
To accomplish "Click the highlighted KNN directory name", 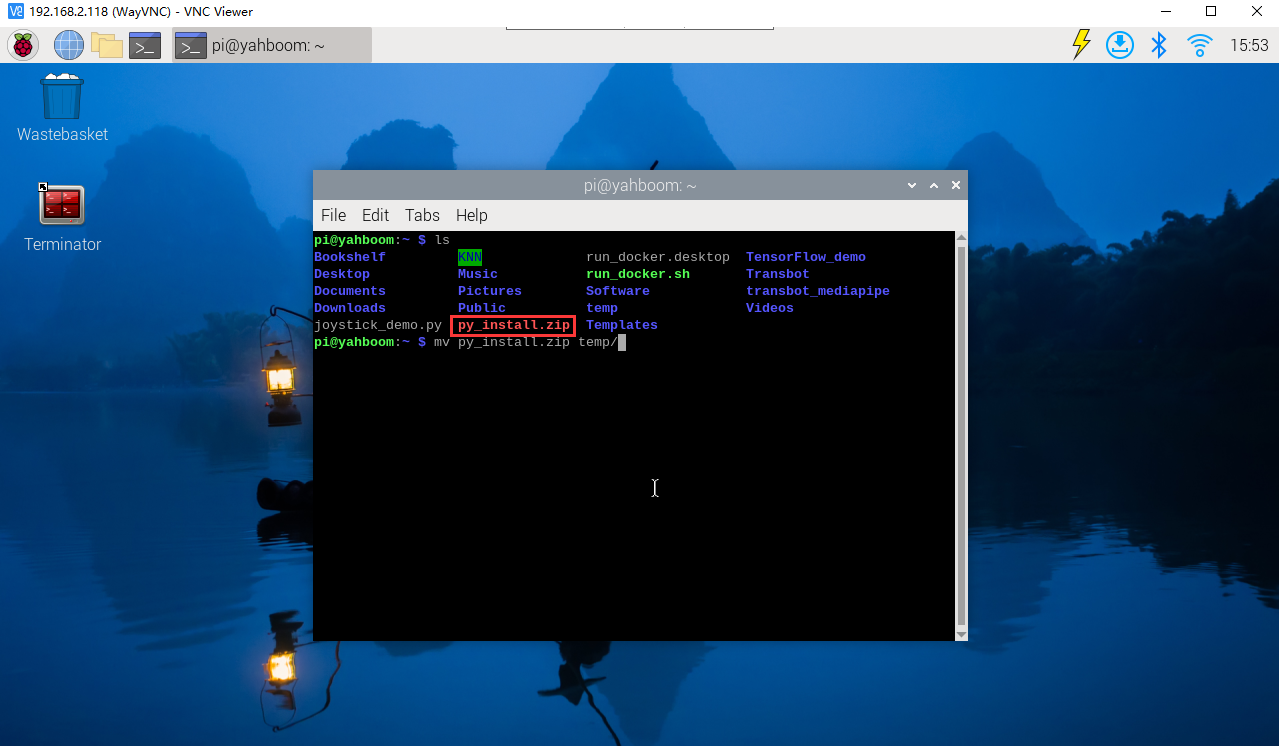I will pyautogui.click(x=470, y=257).
